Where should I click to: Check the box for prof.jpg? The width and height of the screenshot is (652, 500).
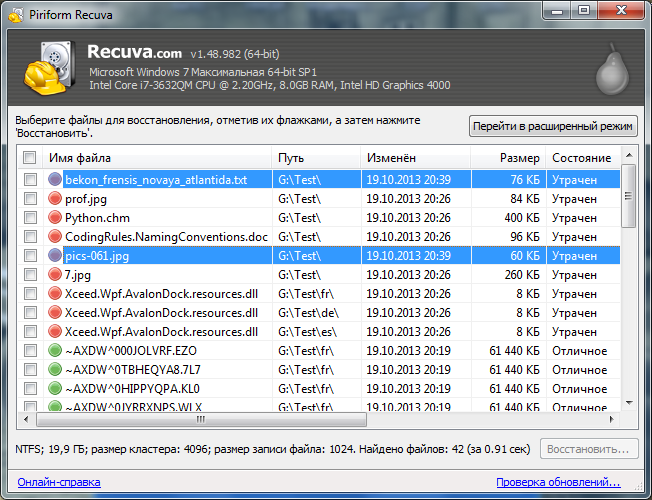(30, 198)
